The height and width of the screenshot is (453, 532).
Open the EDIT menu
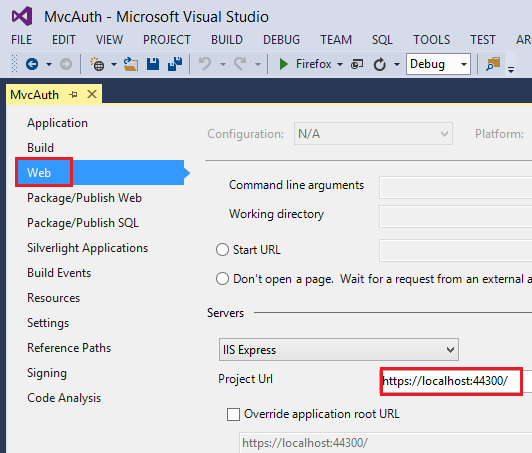click(x=63, y=40)
